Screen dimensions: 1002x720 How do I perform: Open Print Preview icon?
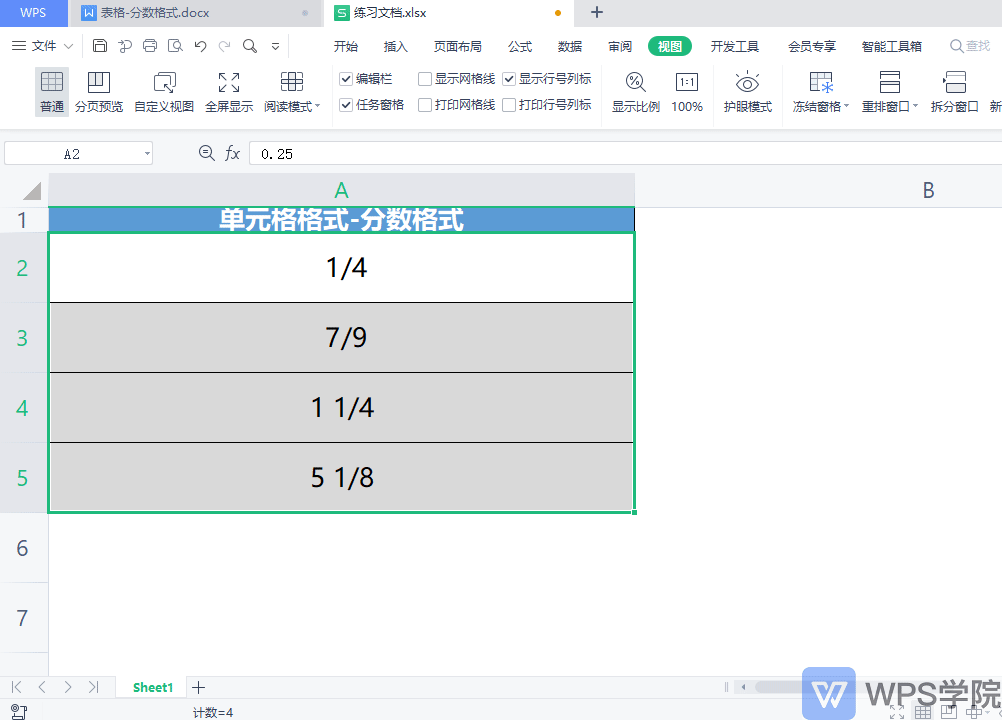pos(174,45)
